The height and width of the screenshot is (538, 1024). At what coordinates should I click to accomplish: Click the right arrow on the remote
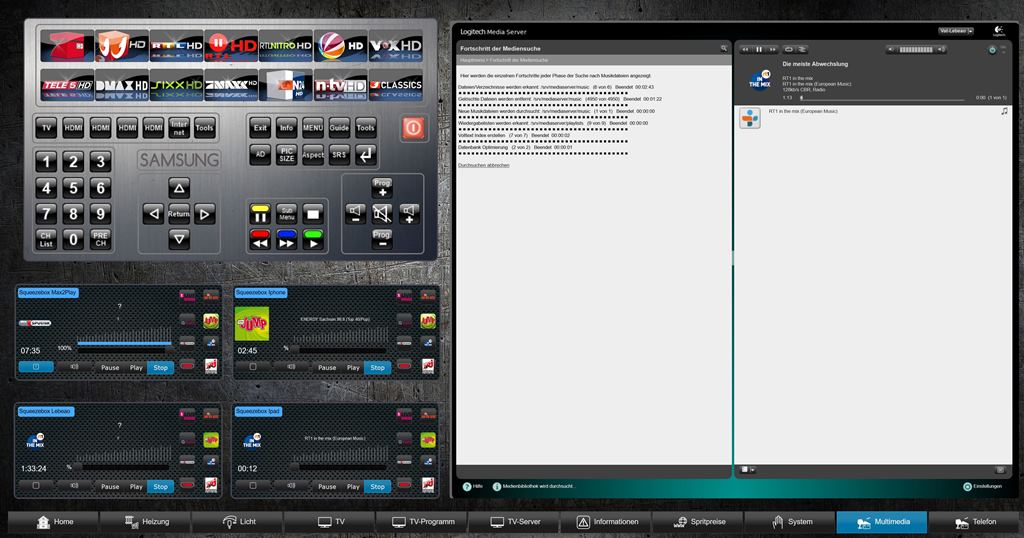(x=204, y=214)
